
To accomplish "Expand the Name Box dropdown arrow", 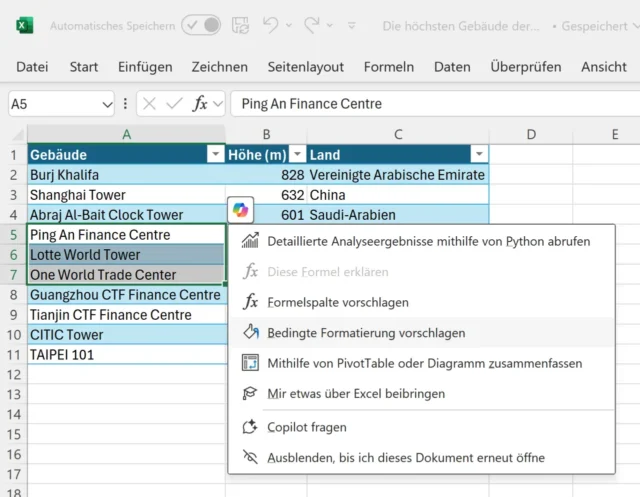I will (x=106, y=104).
